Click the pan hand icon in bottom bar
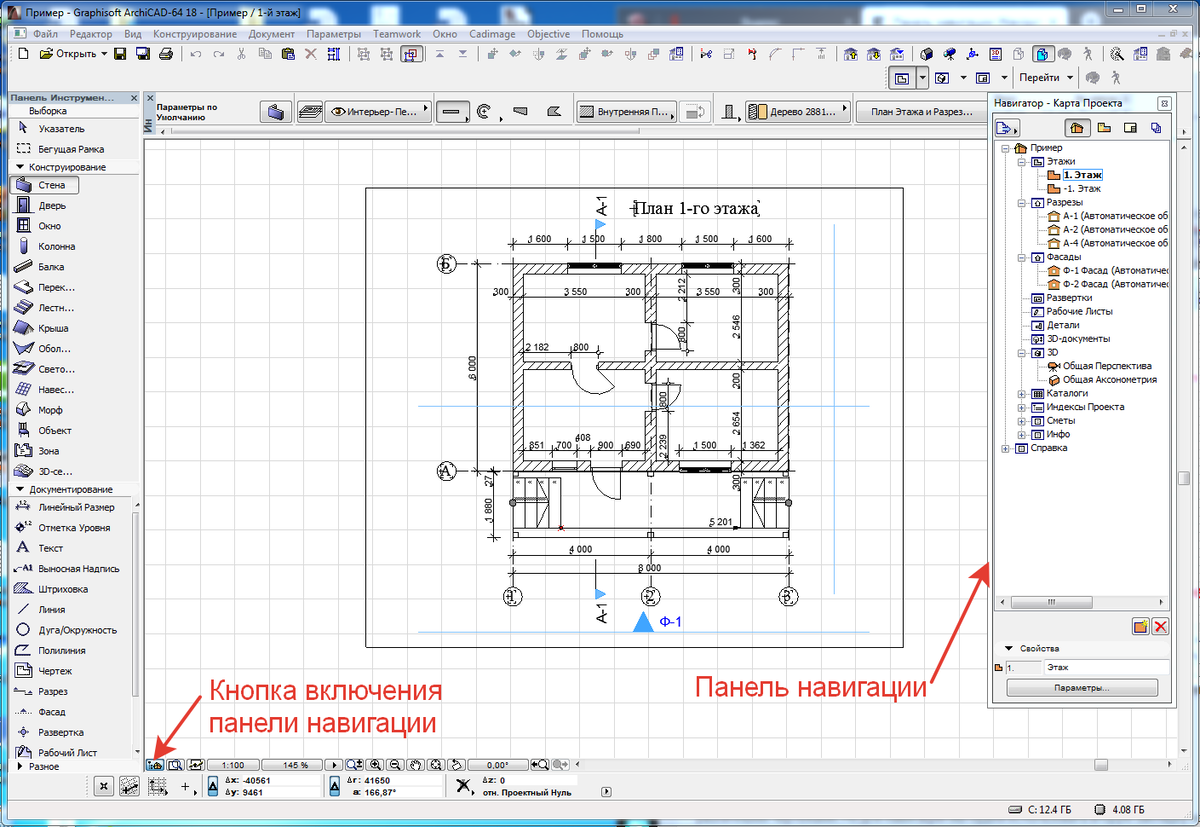 (415, 765)
